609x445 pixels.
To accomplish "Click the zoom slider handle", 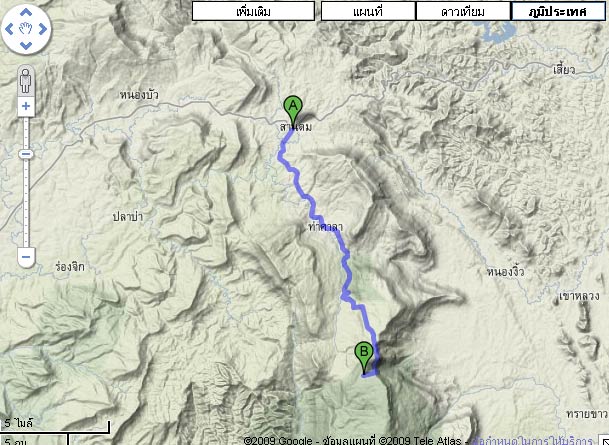I will coord(26,154).
